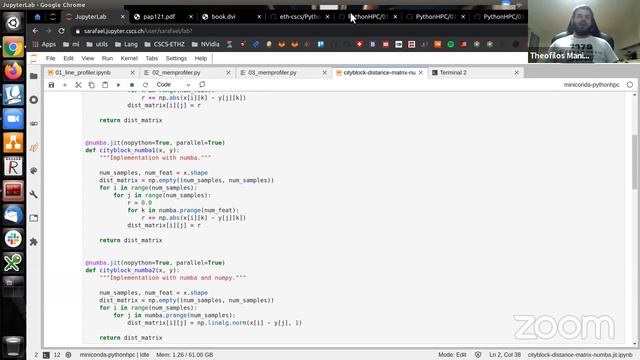
Task: Close the 03_memprofiler.py tab
Action: (324, 73)
